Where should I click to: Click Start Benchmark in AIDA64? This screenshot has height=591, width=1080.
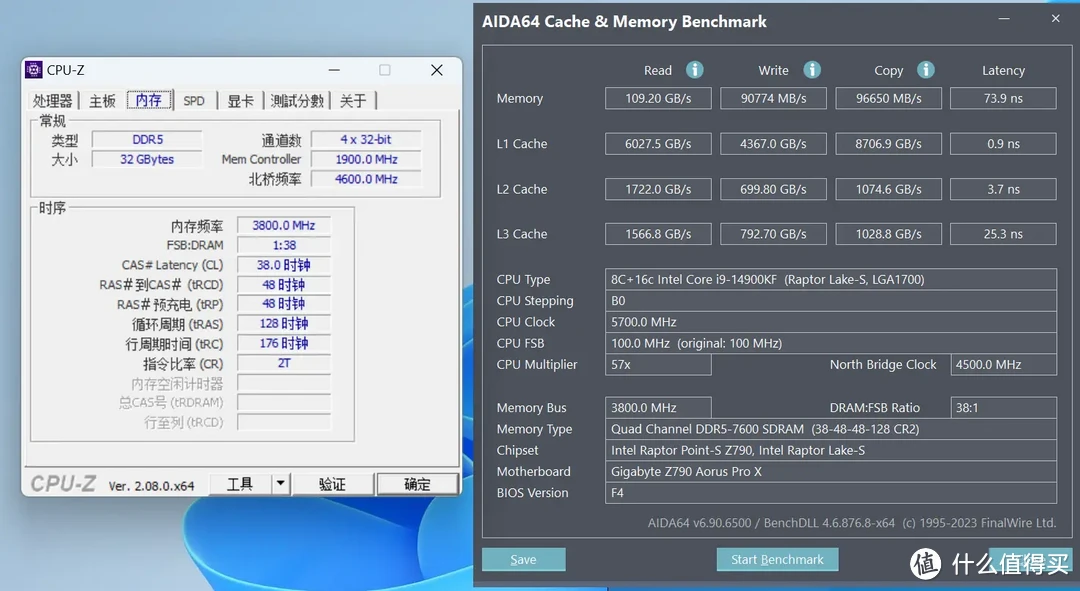[777, 559]
